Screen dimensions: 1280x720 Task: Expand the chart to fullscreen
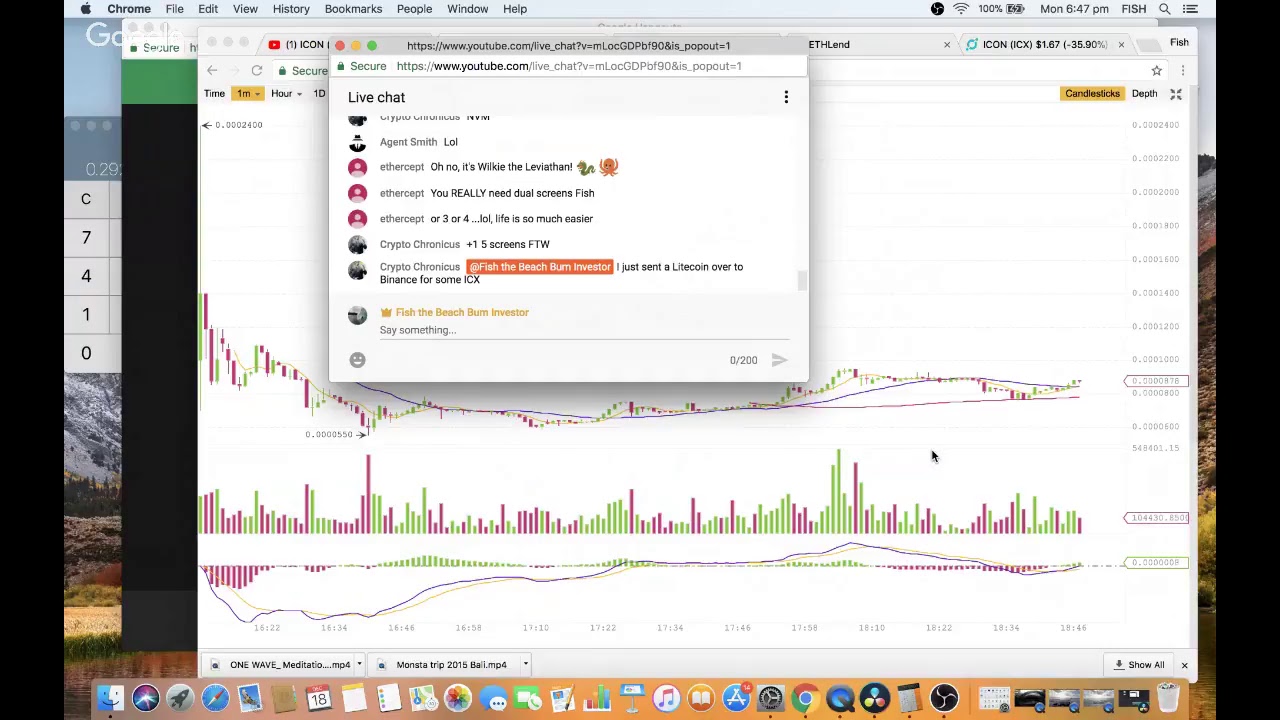1176,94
